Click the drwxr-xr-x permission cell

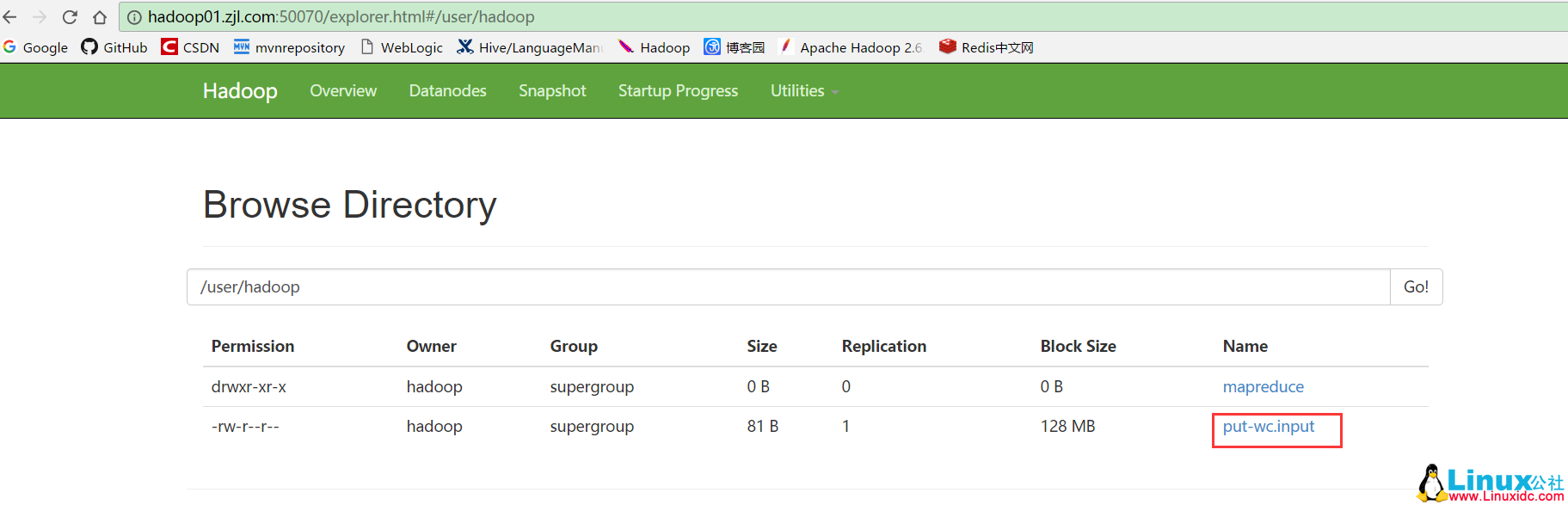(249, 386)
